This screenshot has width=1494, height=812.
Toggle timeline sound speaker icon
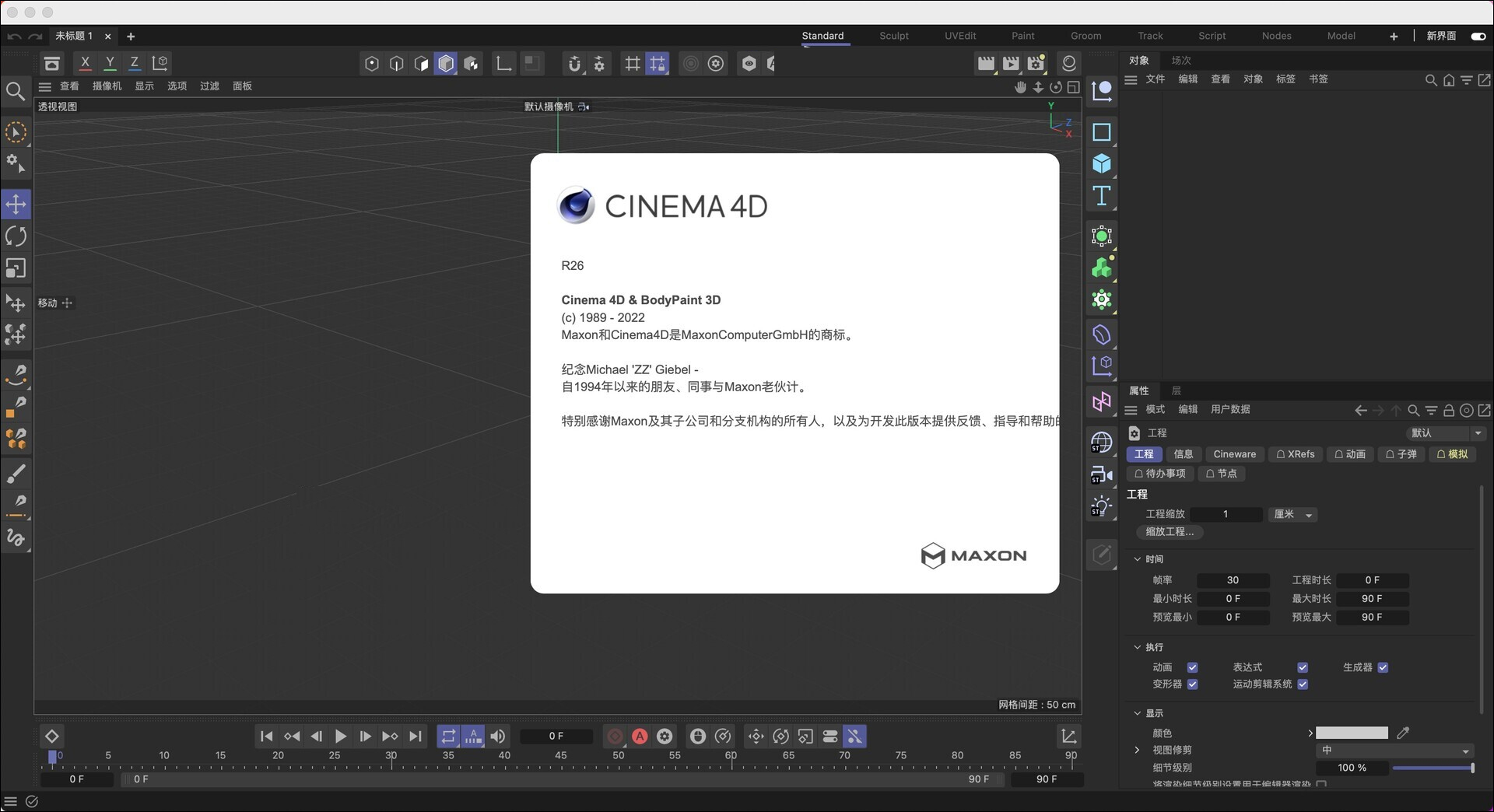point(498,736)
